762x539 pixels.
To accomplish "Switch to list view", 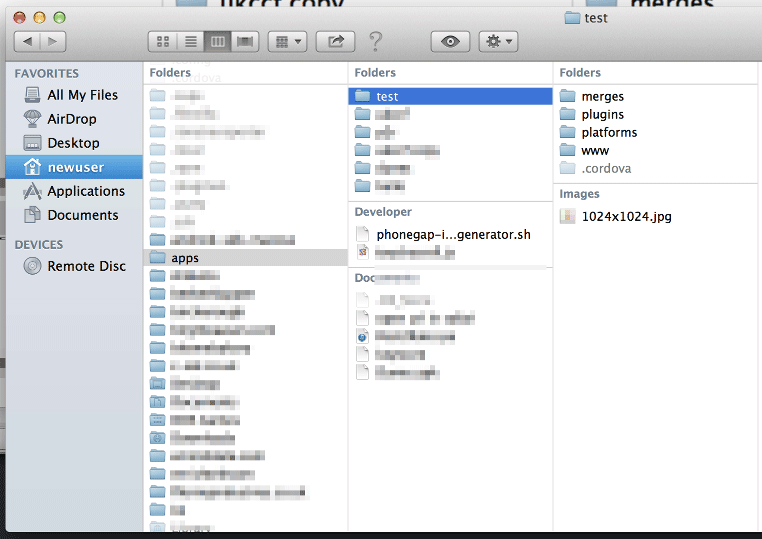I will 190,41.
